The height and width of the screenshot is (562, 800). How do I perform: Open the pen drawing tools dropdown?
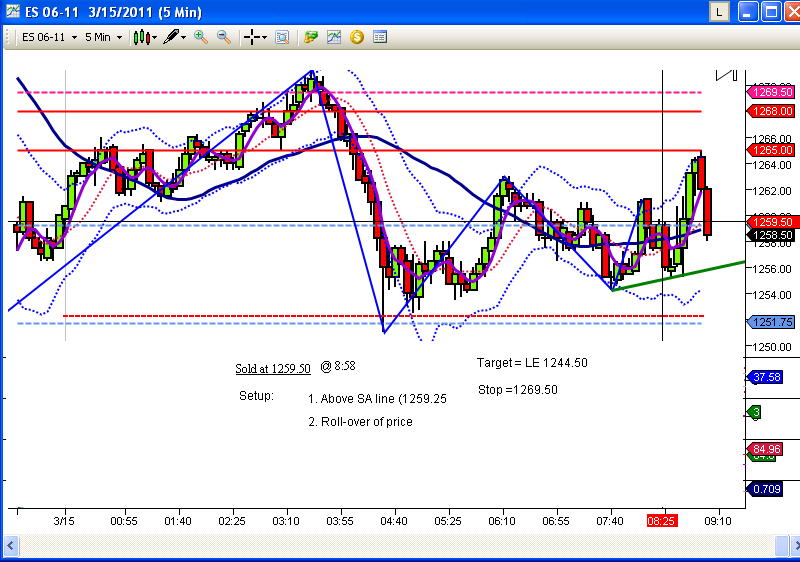(174, 37)
